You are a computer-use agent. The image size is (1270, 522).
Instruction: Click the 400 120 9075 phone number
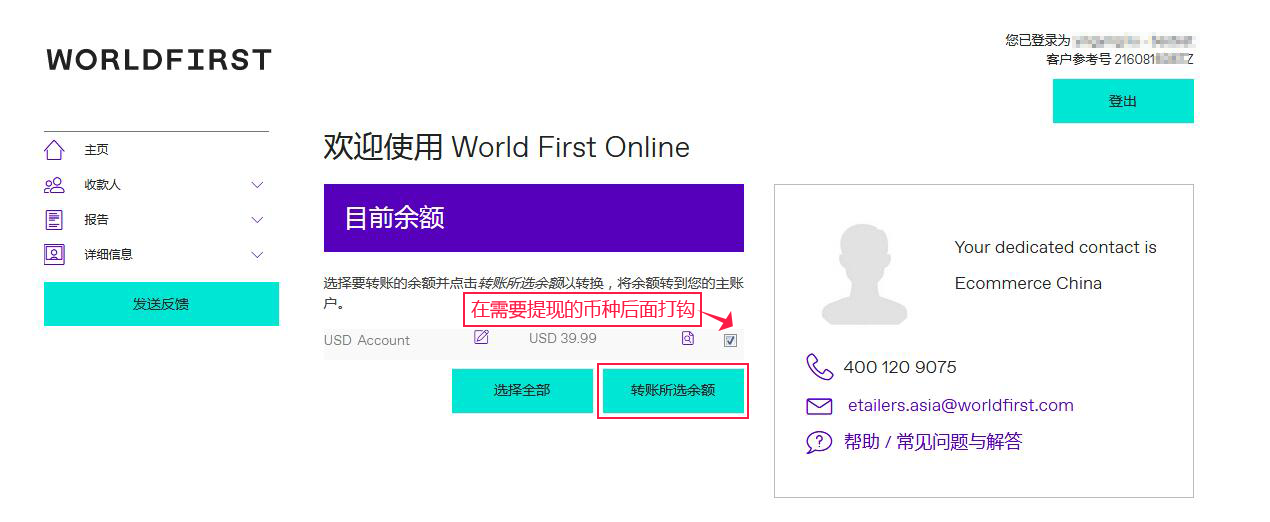coord(900,367)
